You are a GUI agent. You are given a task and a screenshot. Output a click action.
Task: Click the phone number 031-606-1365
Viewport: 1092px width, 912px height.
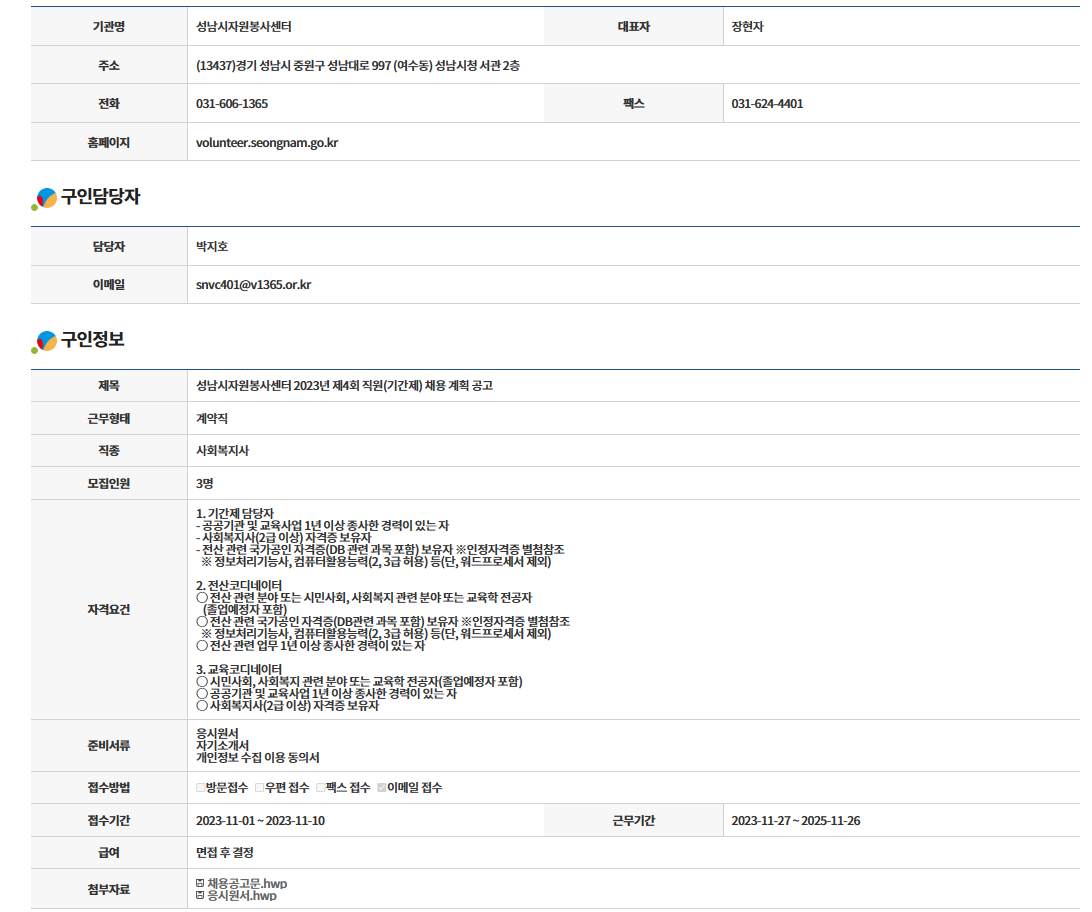pyautogui.click(x=232, y=104)
